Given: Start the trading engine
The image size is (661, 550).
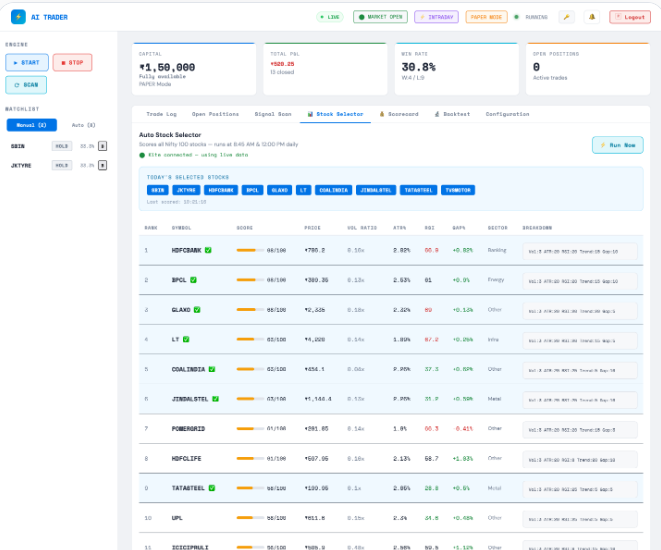Looking at the screenshot, I should click(27, 62).
